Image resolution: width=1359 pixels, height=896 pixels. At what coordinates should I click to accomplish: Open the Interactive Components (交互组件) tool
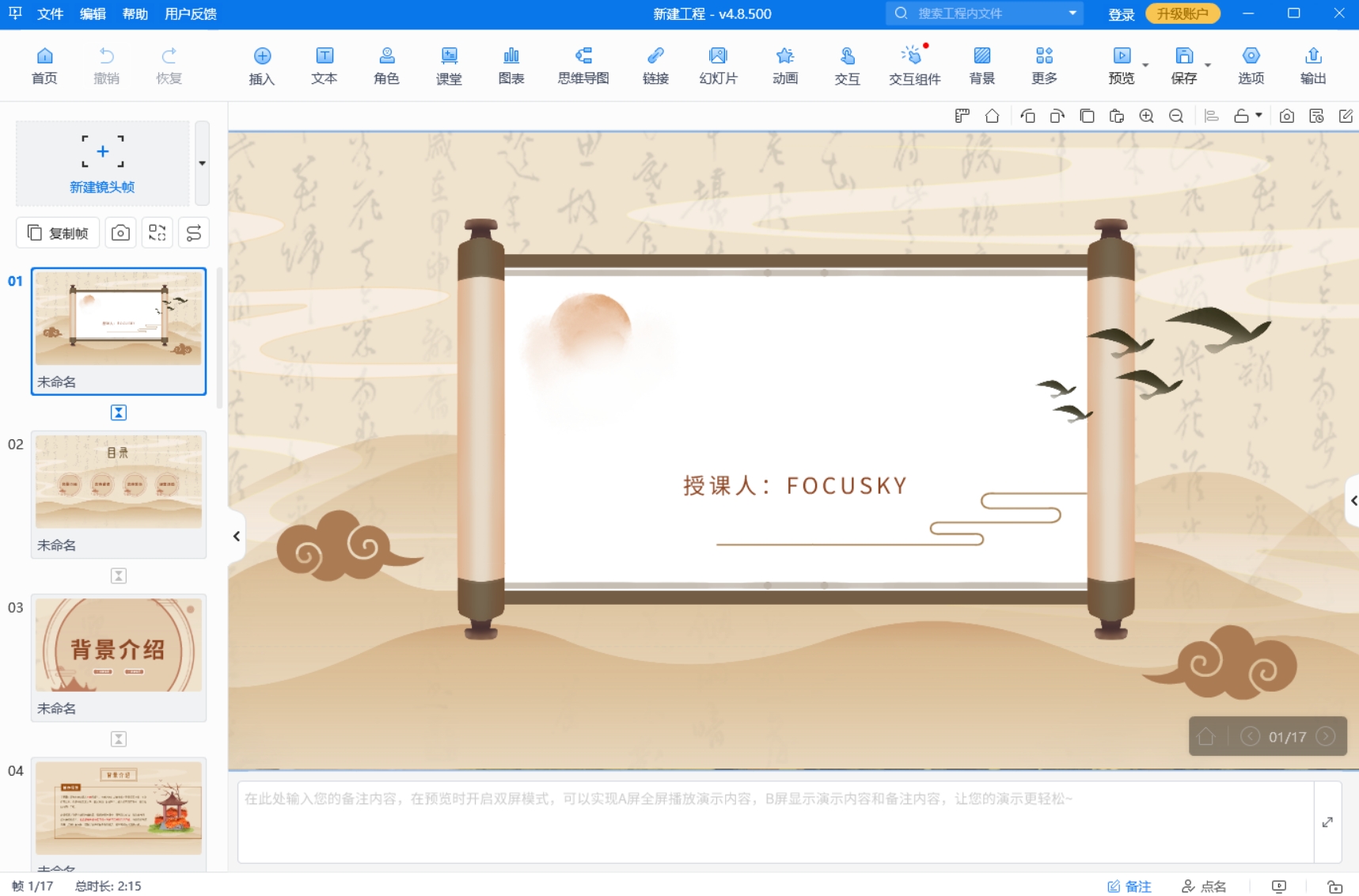click(914, 66)
